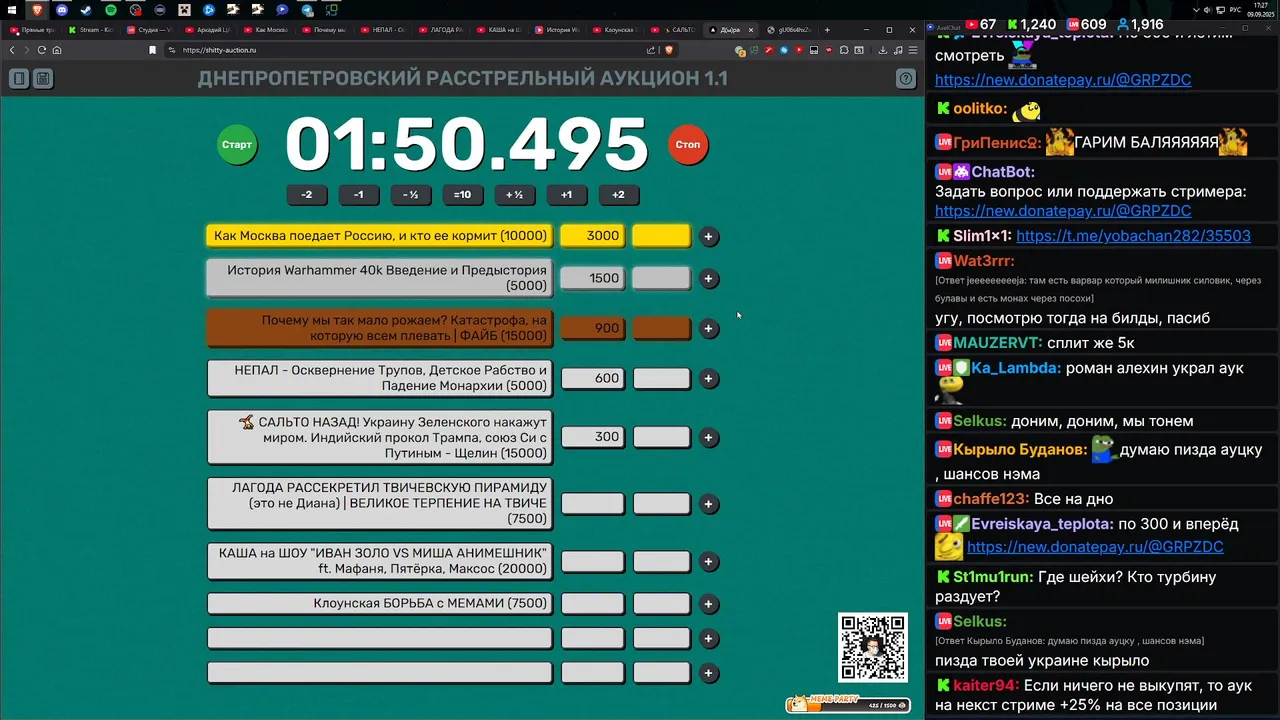Switch to the Stream - Kick browser tab
The height and width of the screenshot is (720, 1280).
coord(90,30)
